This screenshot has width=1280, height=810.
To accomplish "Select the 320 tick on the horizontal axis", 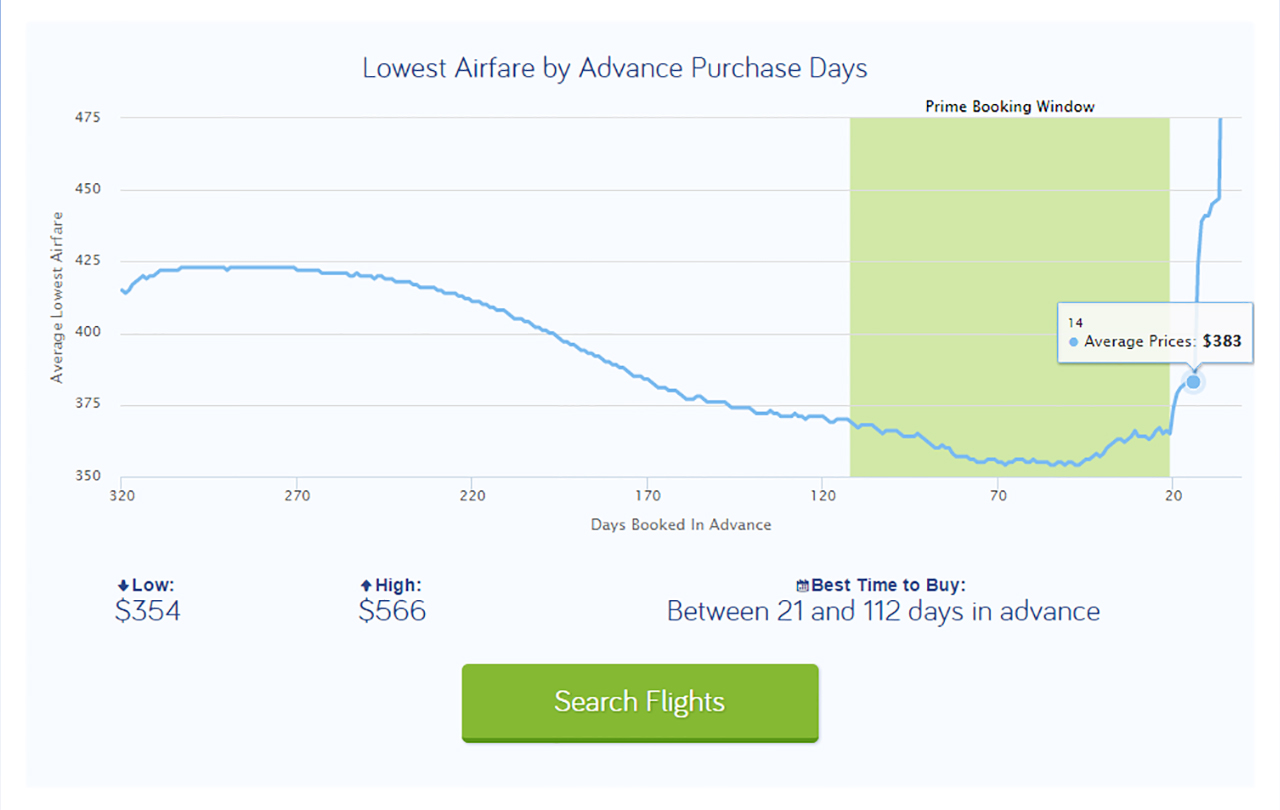I will pos(120,494).
